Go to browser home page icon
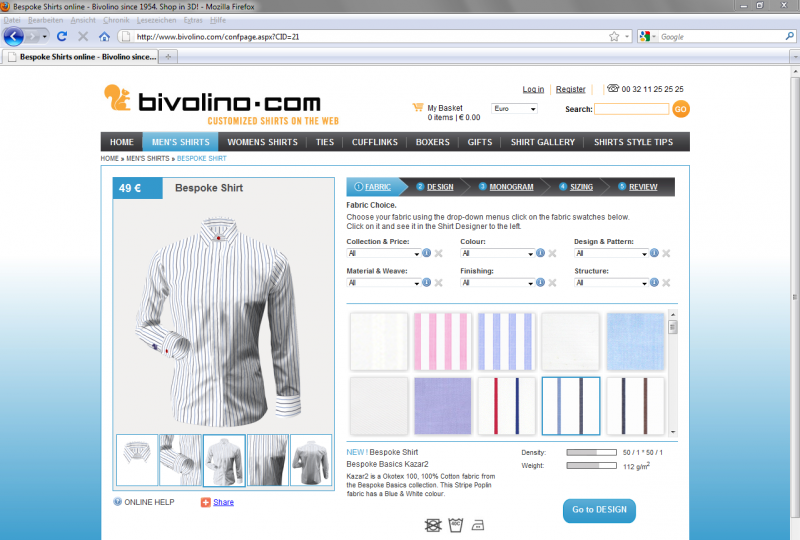 coord(105,37)
